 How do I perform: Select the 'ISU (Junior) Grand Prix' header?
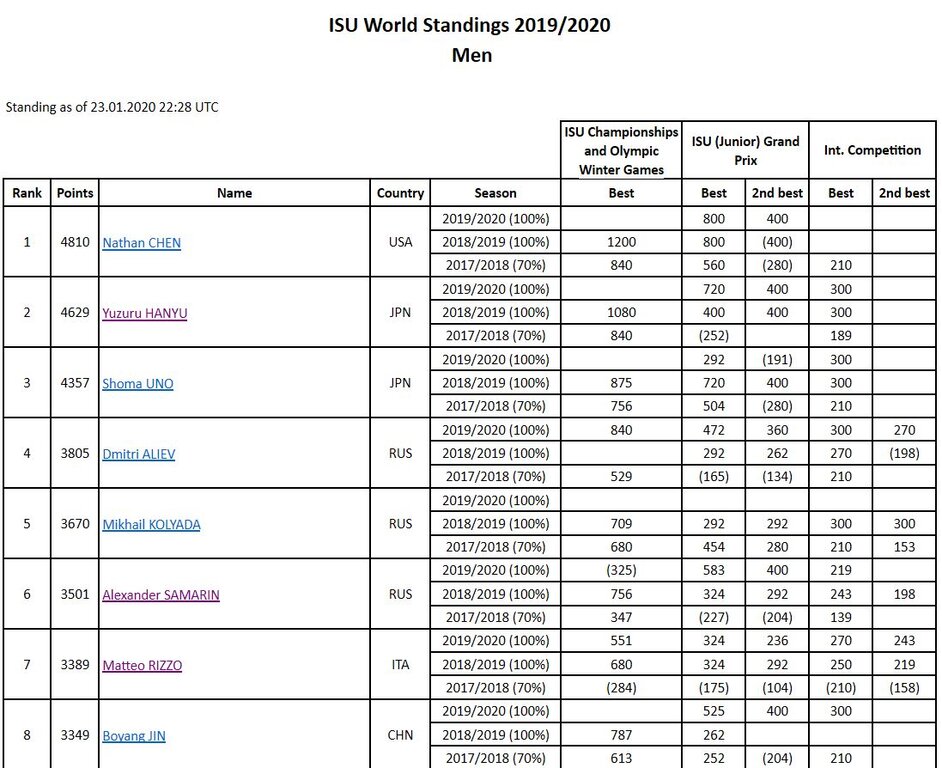tap(746, 150)
